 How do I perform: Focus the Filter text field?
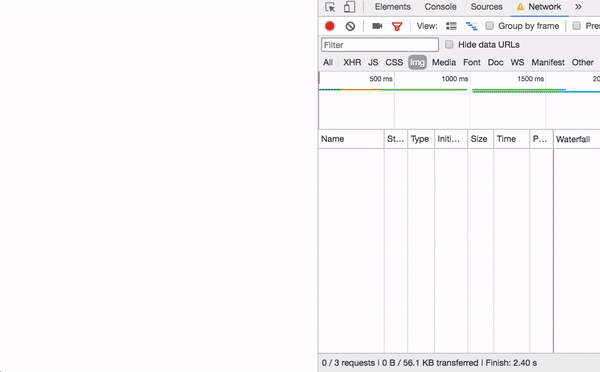(380, 45)
